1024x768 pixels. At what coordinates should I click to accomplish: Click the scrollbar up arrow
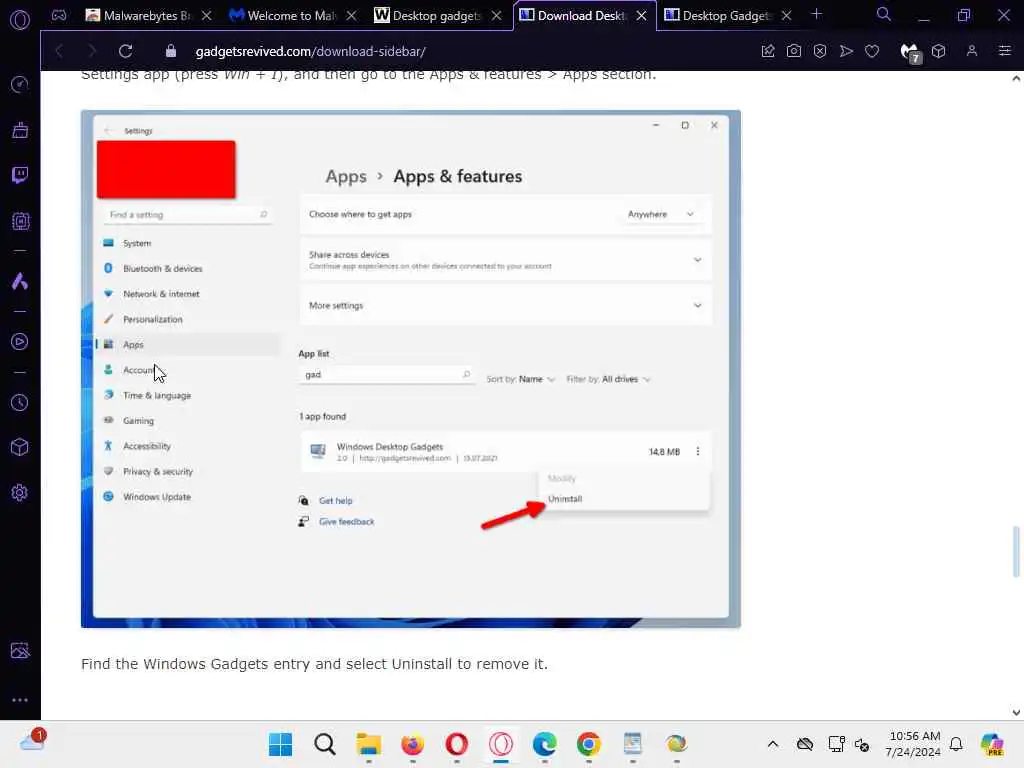(1016, 79)
